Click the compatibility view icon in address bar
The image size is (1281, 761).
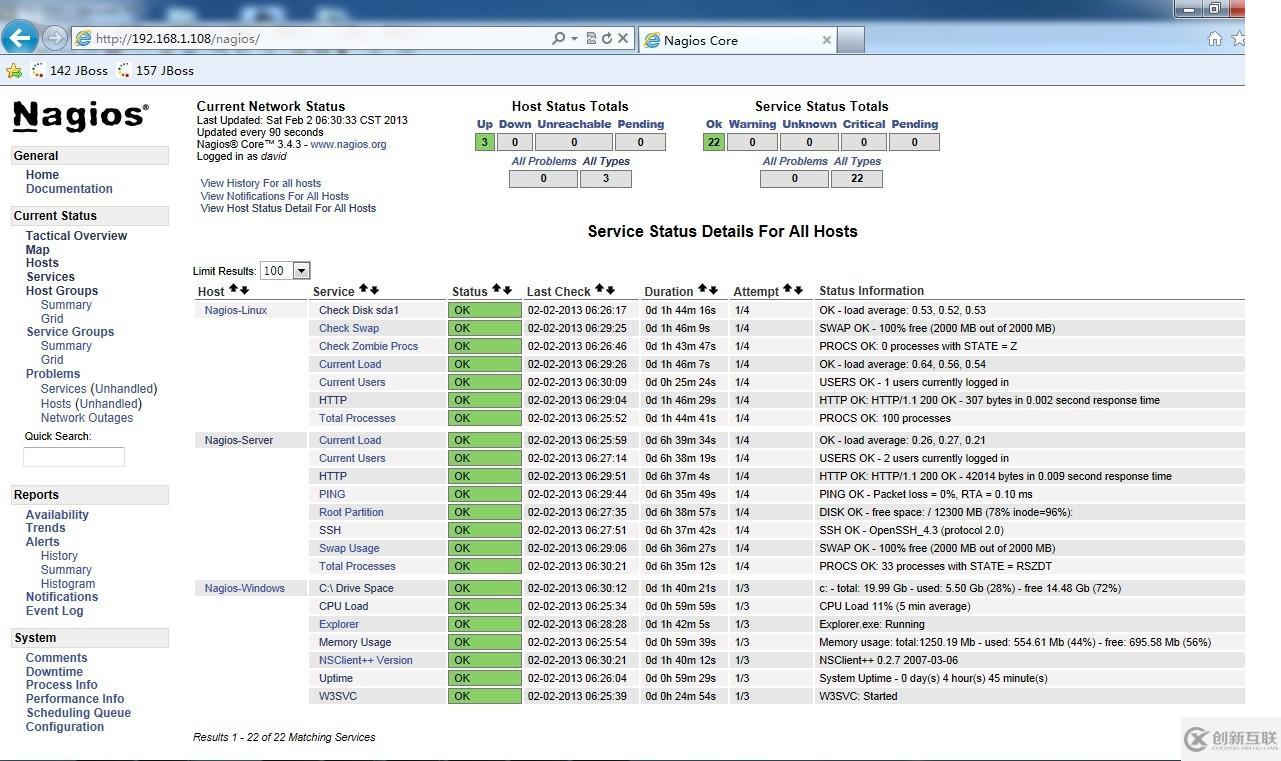pyautogui.click(x=591, y=38)
